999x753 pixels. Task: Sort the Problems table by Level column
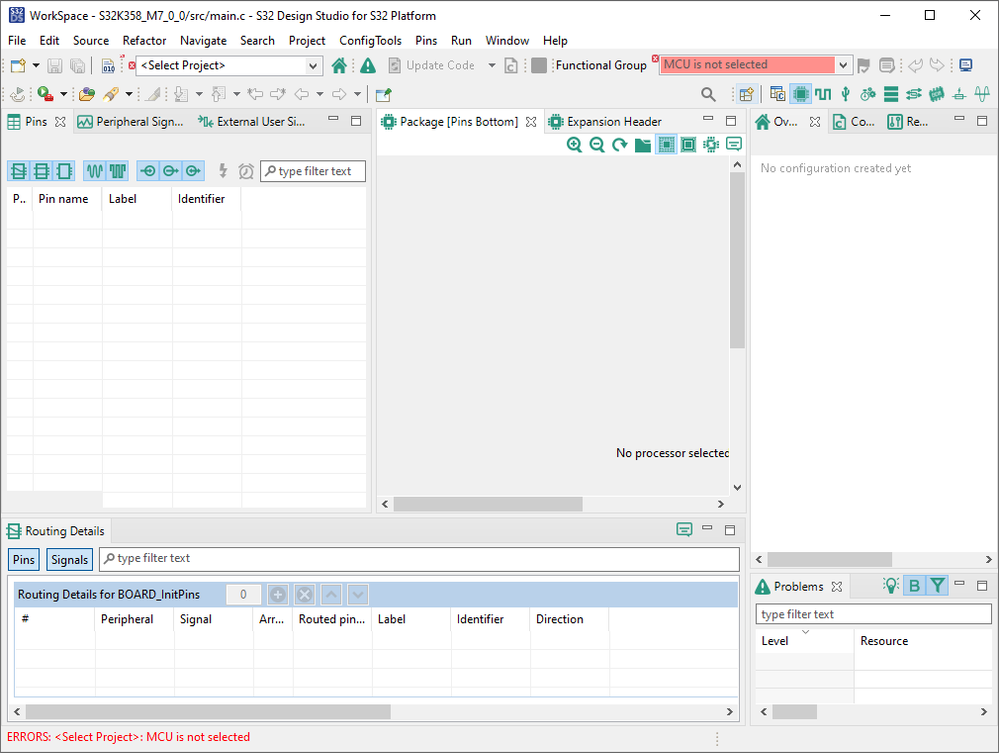[803, 641]
